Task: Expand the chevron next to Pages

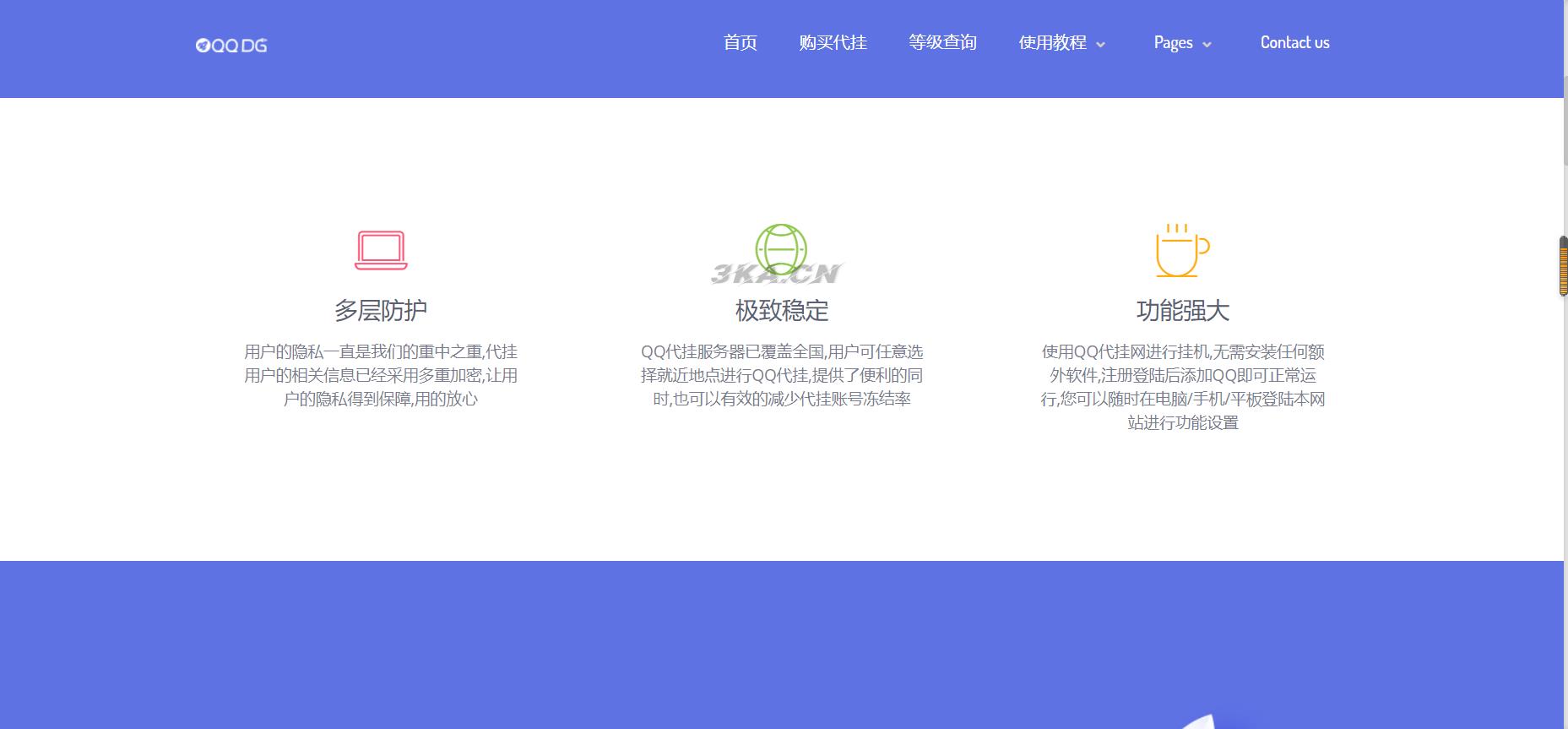Action: pyautogui.click(x=1207, y=45)
